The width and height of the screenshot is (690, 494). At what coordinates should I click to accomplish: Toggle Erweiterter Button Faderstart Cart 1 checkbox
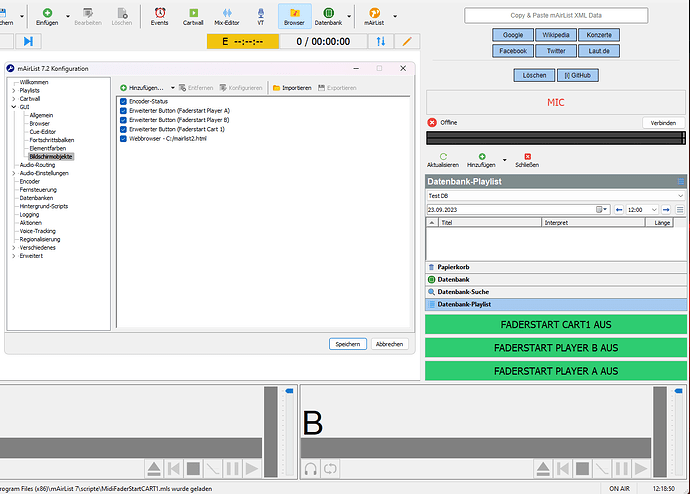tap(123, 129)
